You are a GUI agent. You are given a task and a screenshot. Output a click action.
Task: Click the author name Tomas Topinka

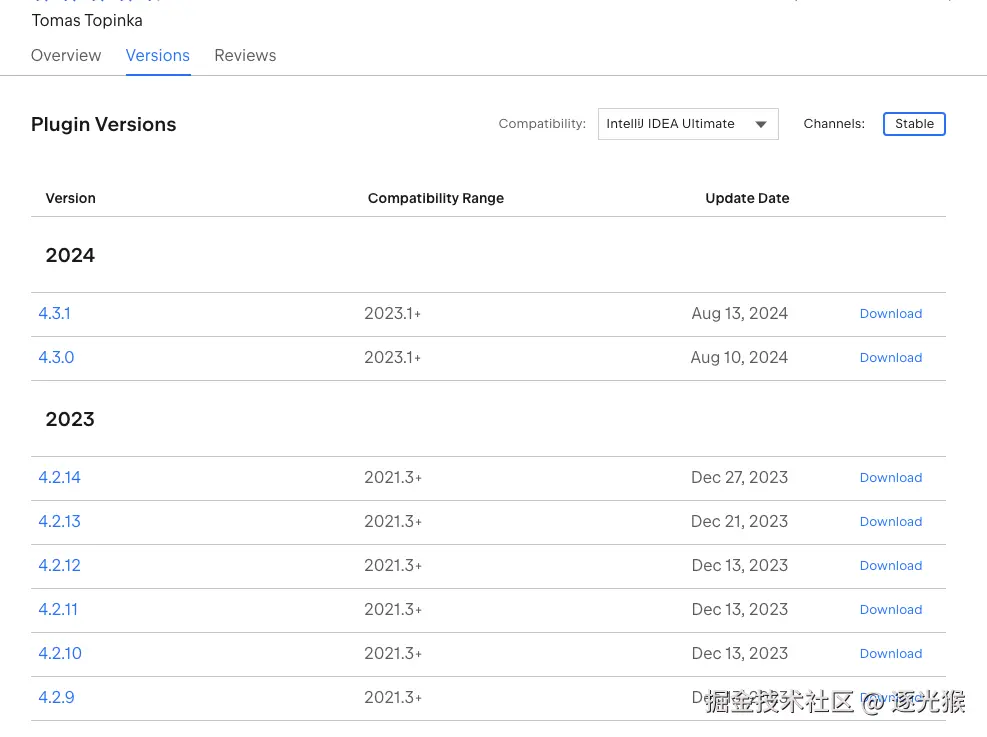[87, 21]
